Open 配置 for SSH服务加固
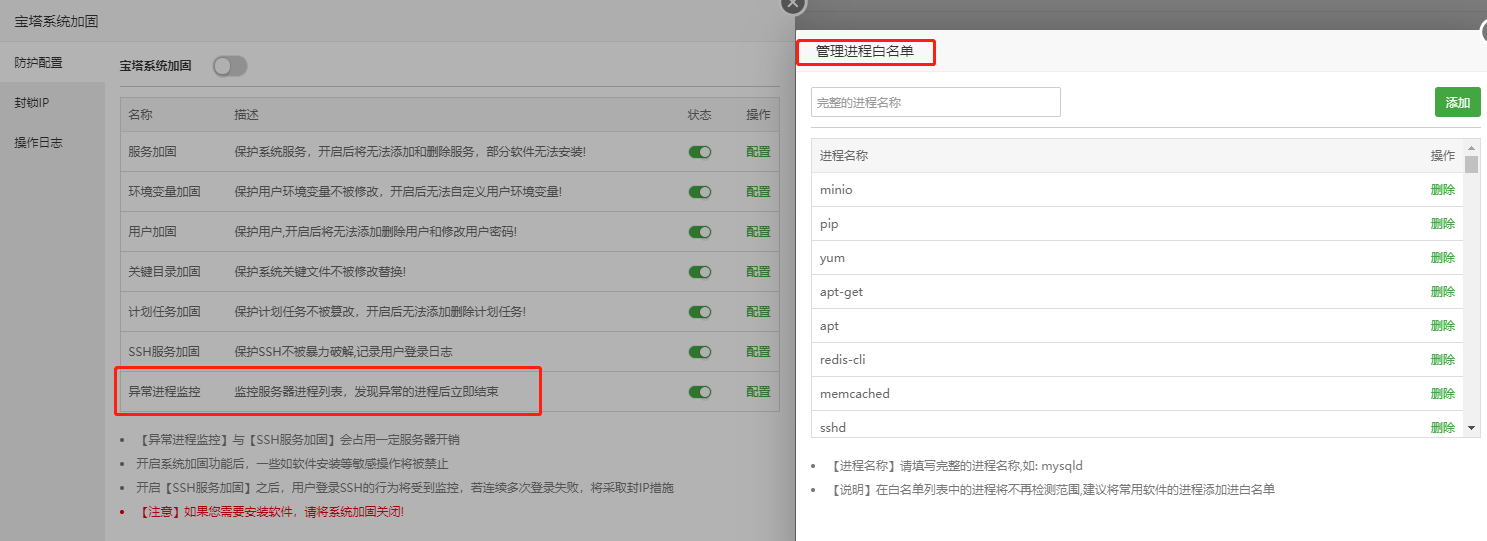 point(758,352)
